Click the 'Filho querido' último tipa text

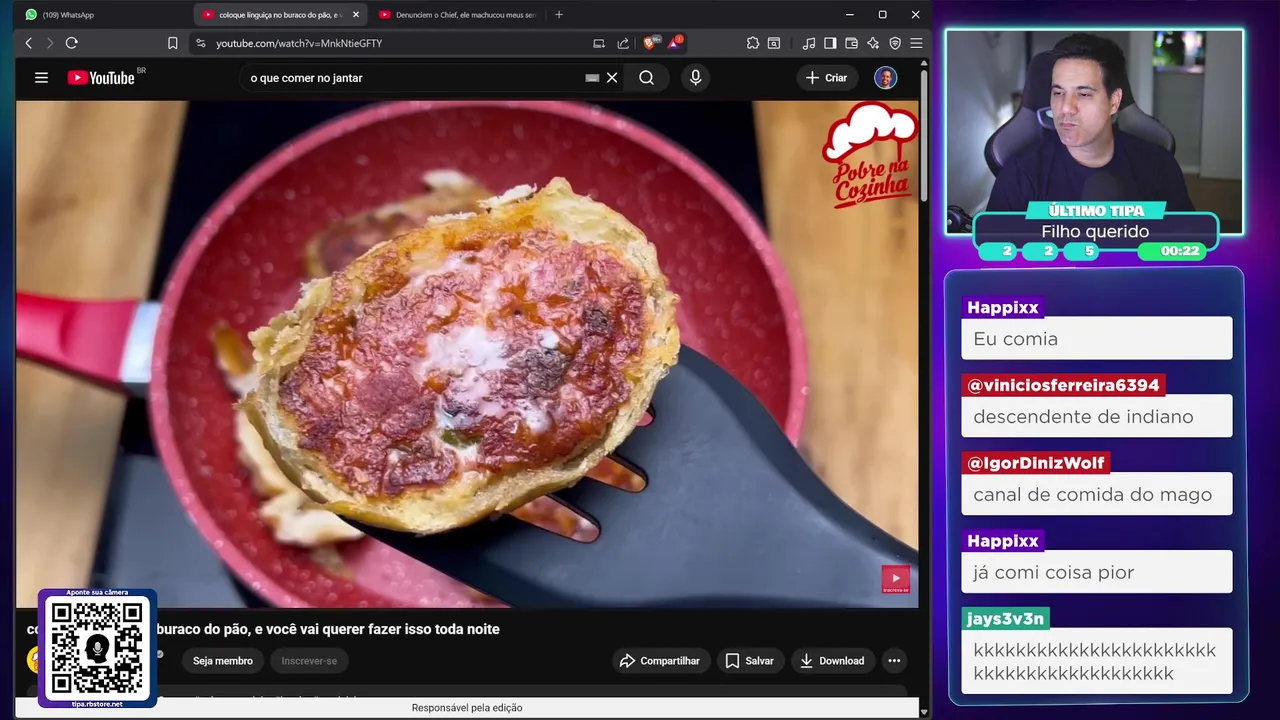tap(1095, 231)
